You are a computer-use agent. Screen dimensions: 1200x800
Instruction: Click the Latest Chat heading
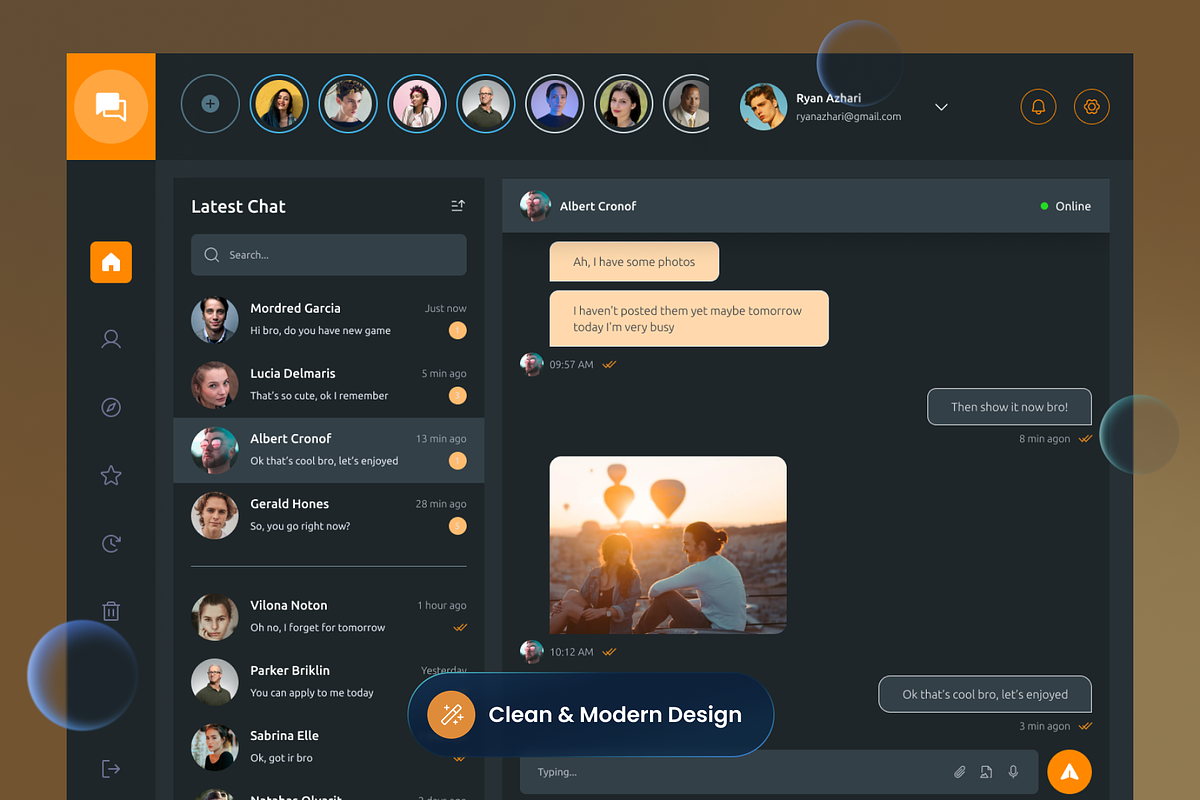(x=238, y=207)
